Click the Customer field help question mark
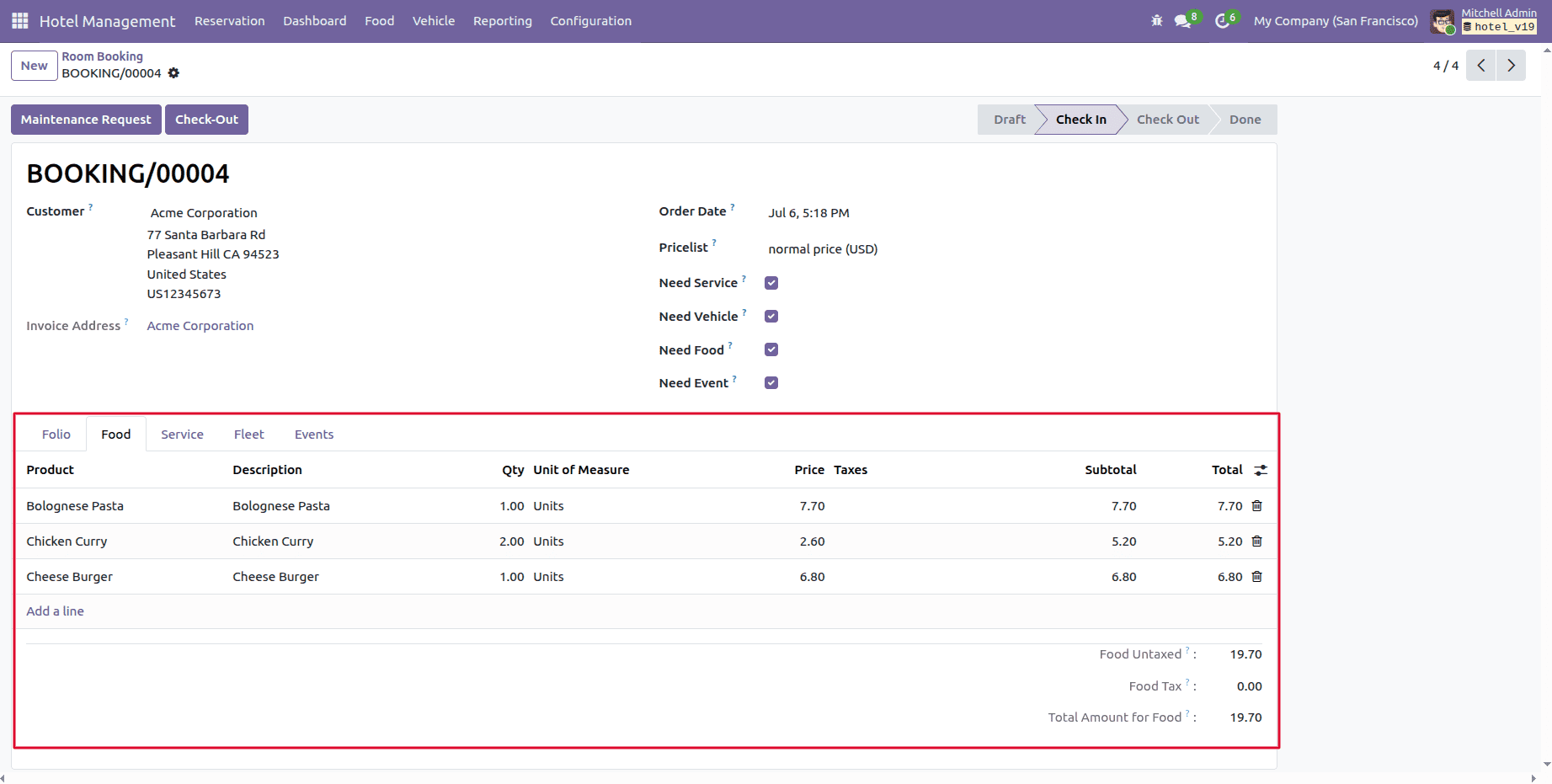This screenshot has height=784, width=1552. pyautogui.click(x=91, y=207)
